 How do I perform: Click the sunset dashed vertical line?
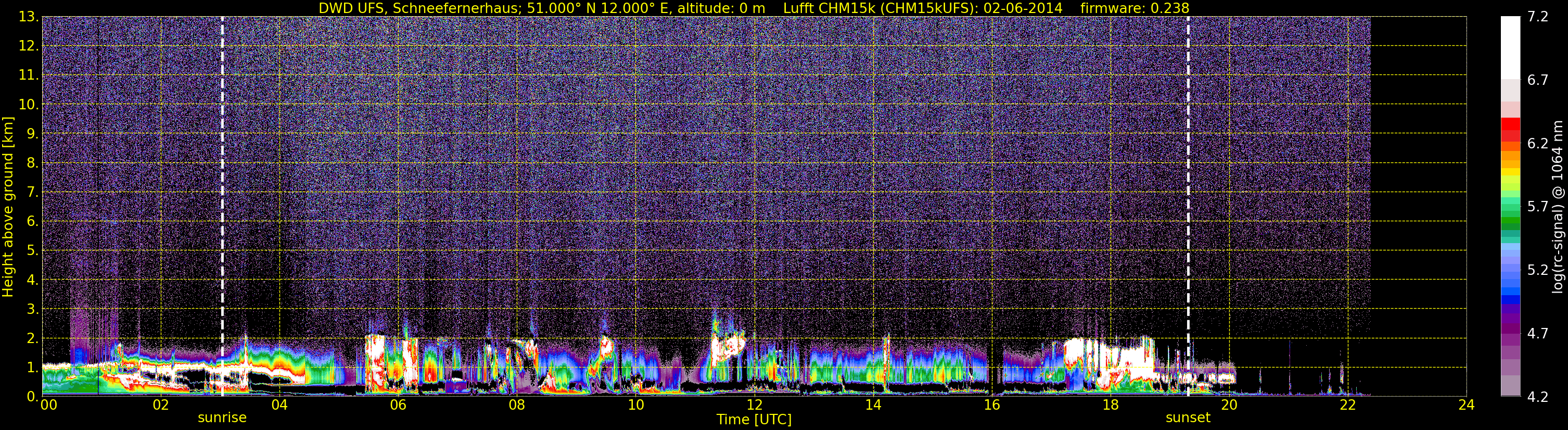[1188, 207]
